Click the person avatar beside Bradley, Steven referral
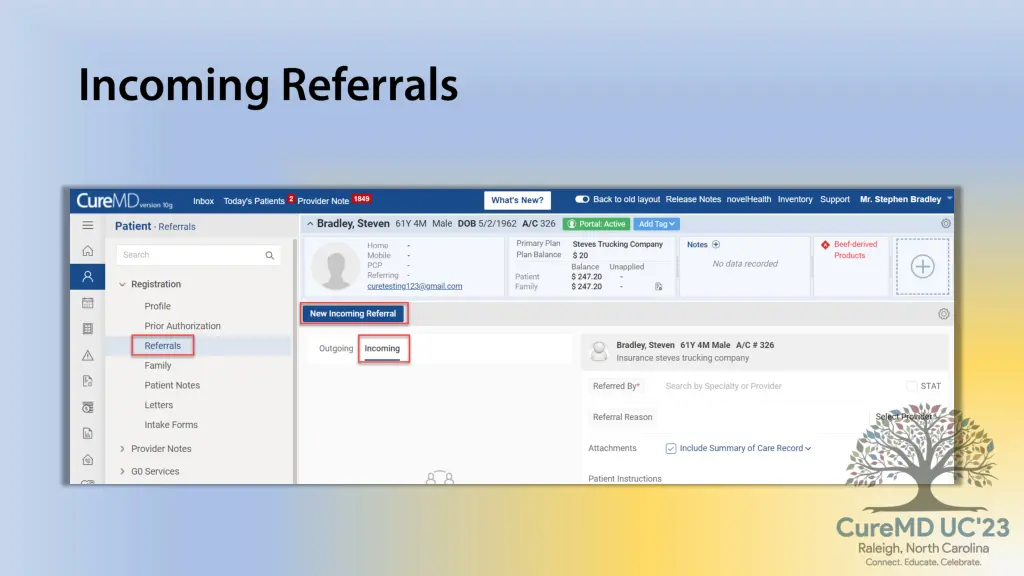 tap(598, 351)
